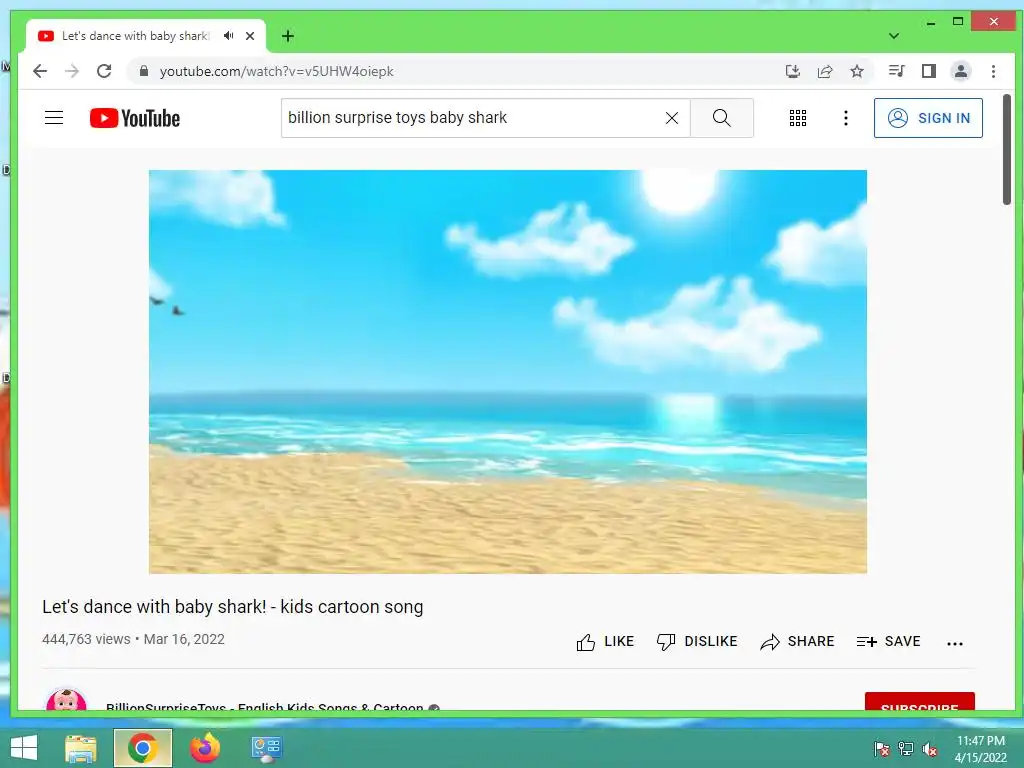Bookmark this page with the star icon
This screenshot has height=768, width=1024.
[857, 71]
